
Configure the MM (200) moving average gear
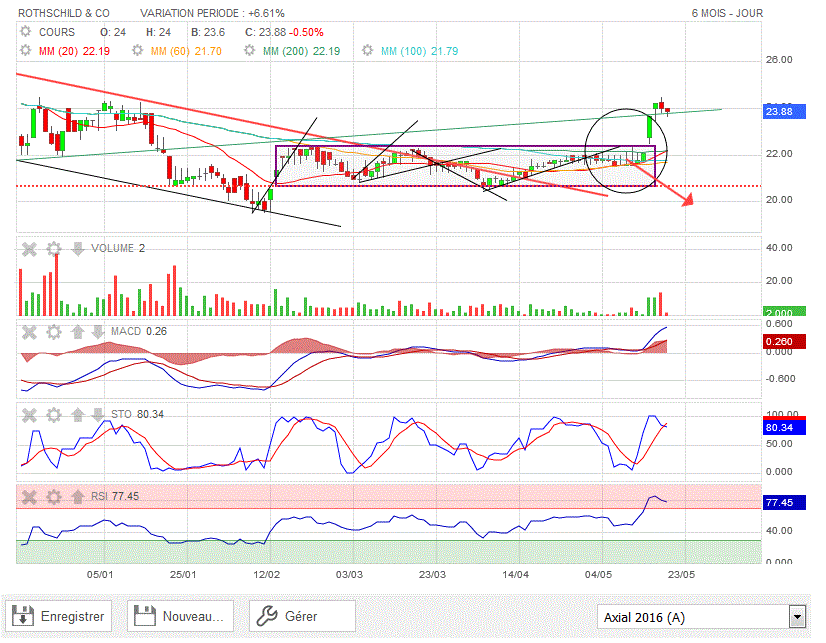[x=252, y=51]
